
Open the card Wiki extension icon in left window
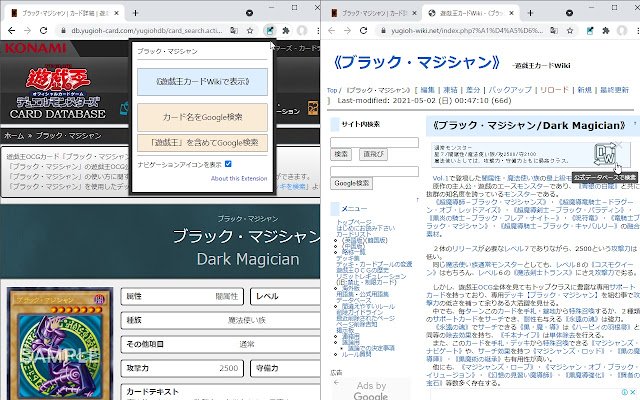[270, 31]
